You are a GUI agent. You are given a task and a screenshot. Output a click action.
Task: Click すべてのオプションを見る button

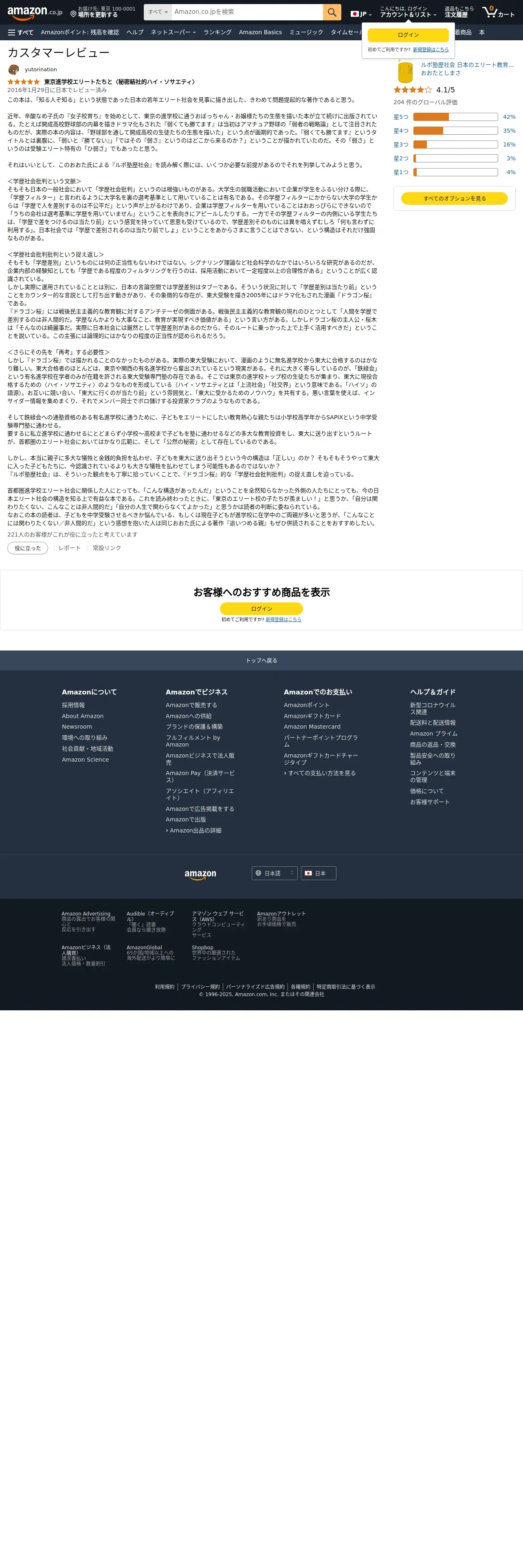pos(454,198)
